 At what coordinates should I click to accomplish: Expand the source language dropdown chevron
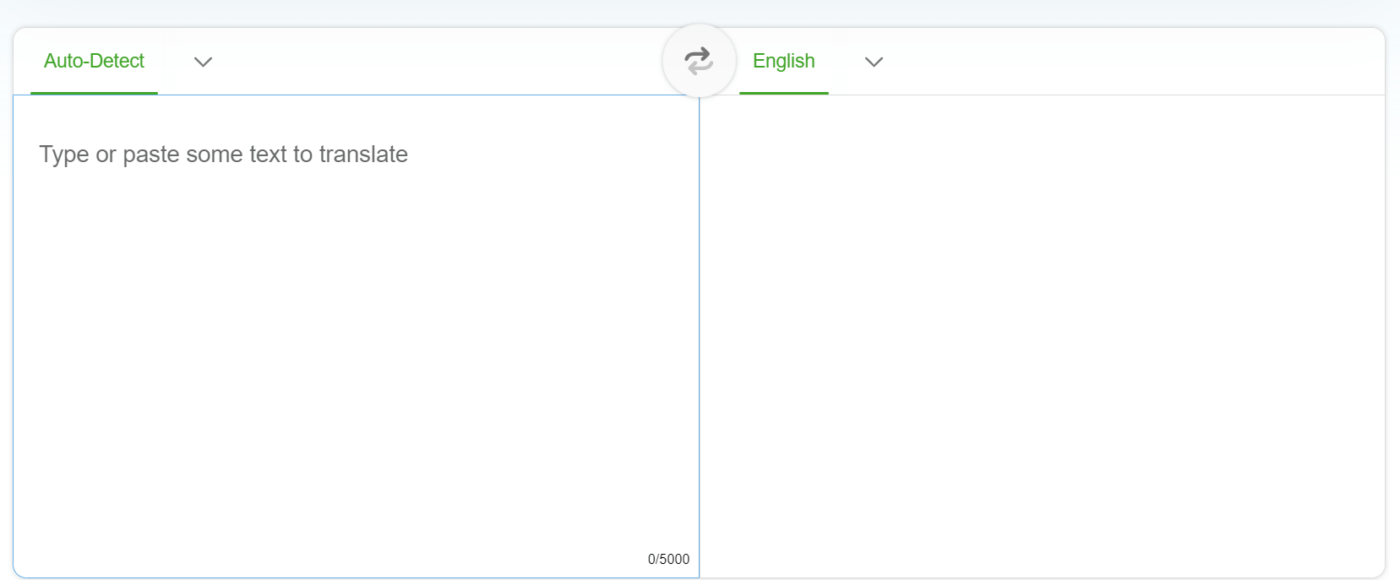[x=203, y=62]
